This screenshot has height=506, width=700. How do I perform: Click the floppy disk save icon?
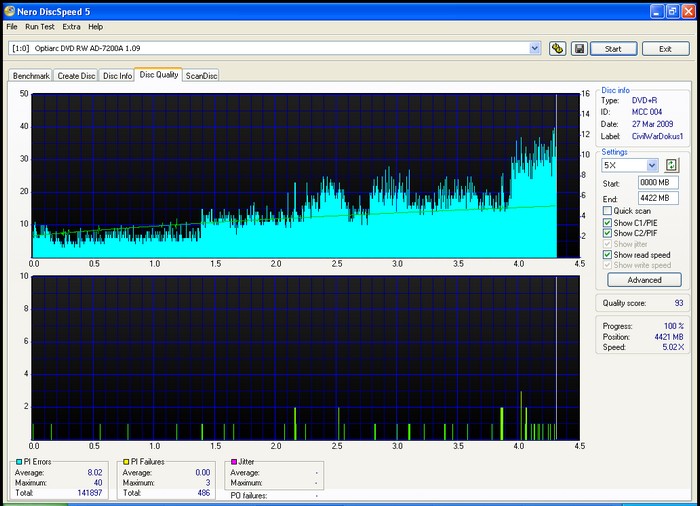pos(578,48)
